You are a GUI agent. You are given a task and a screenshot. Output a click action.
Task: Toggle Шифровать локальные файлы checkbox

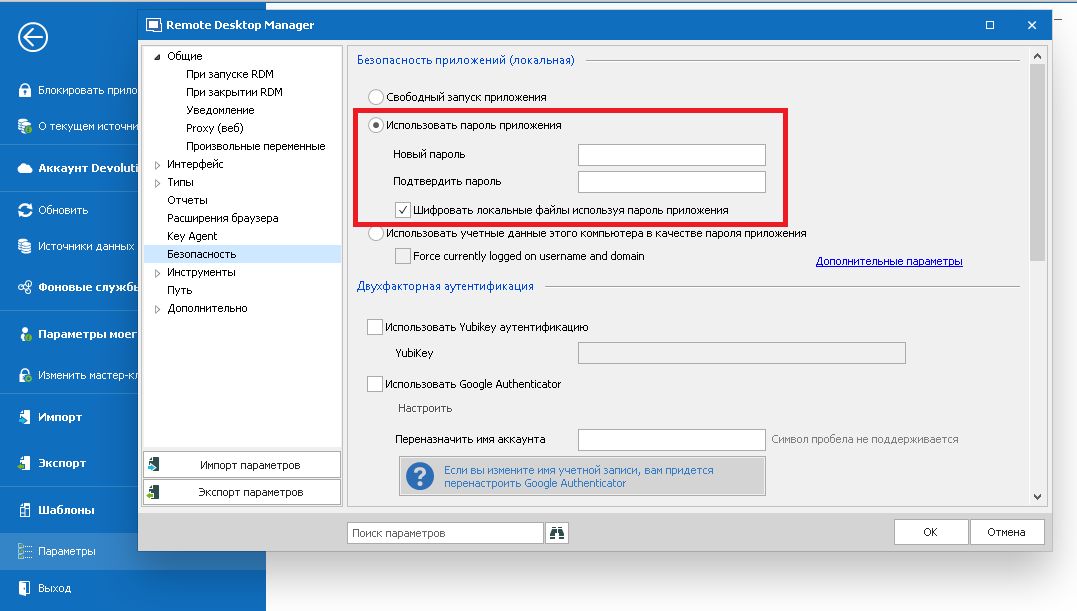[x=403, y=210]
